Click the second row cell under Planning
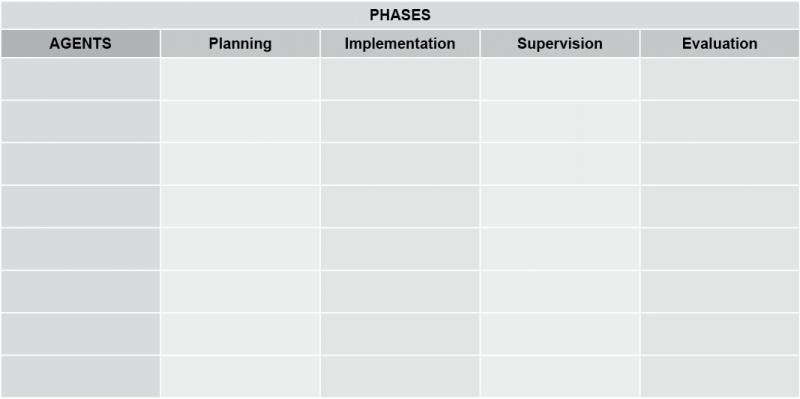 240,121
